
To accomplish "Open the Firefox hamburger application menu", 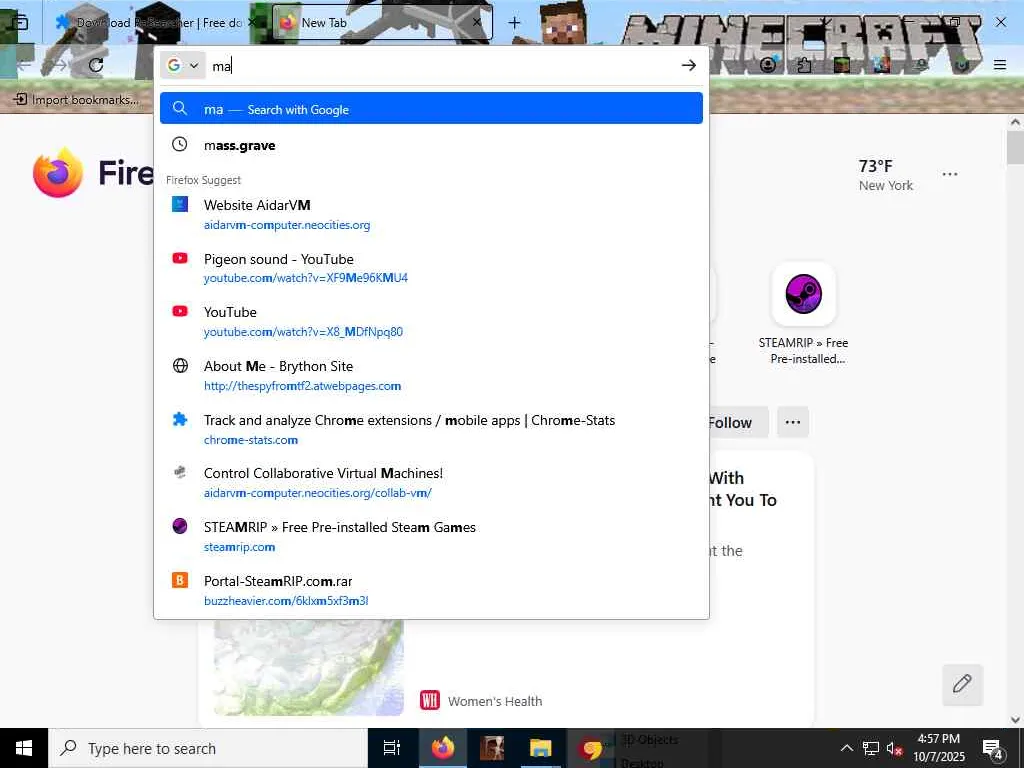I will click(1000, 65).
